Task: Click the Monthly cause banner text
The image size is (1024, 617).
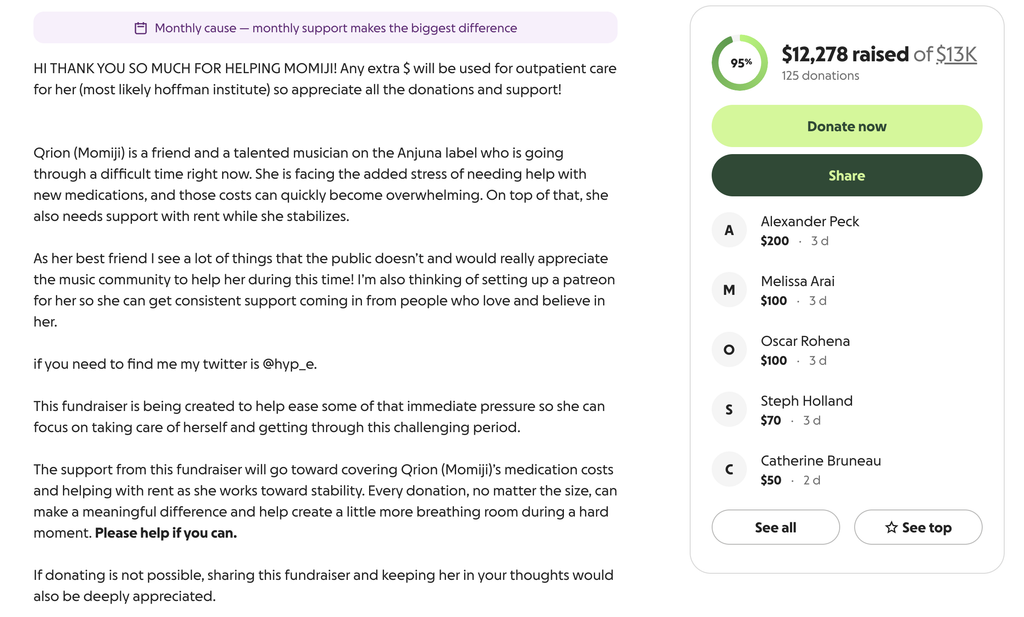Action: [x=336, y=28]
